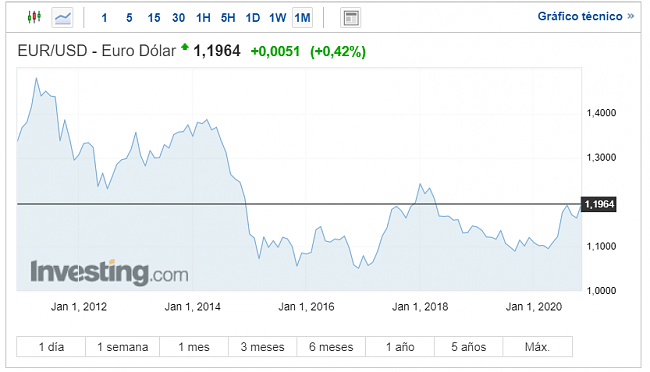Open the Gráfico técnico link
The width and height of the screenshot is (650, 372).
[x=586, y=16]
